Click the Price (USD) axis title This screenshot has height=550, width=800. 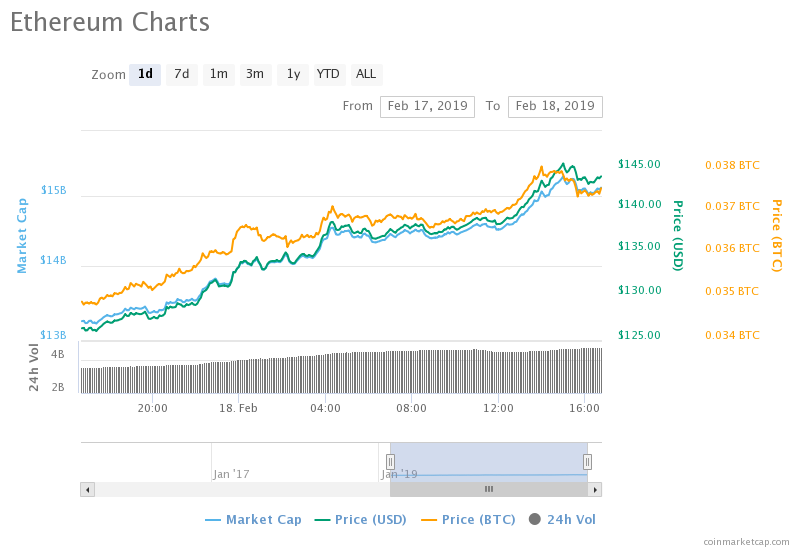(677, 236)
